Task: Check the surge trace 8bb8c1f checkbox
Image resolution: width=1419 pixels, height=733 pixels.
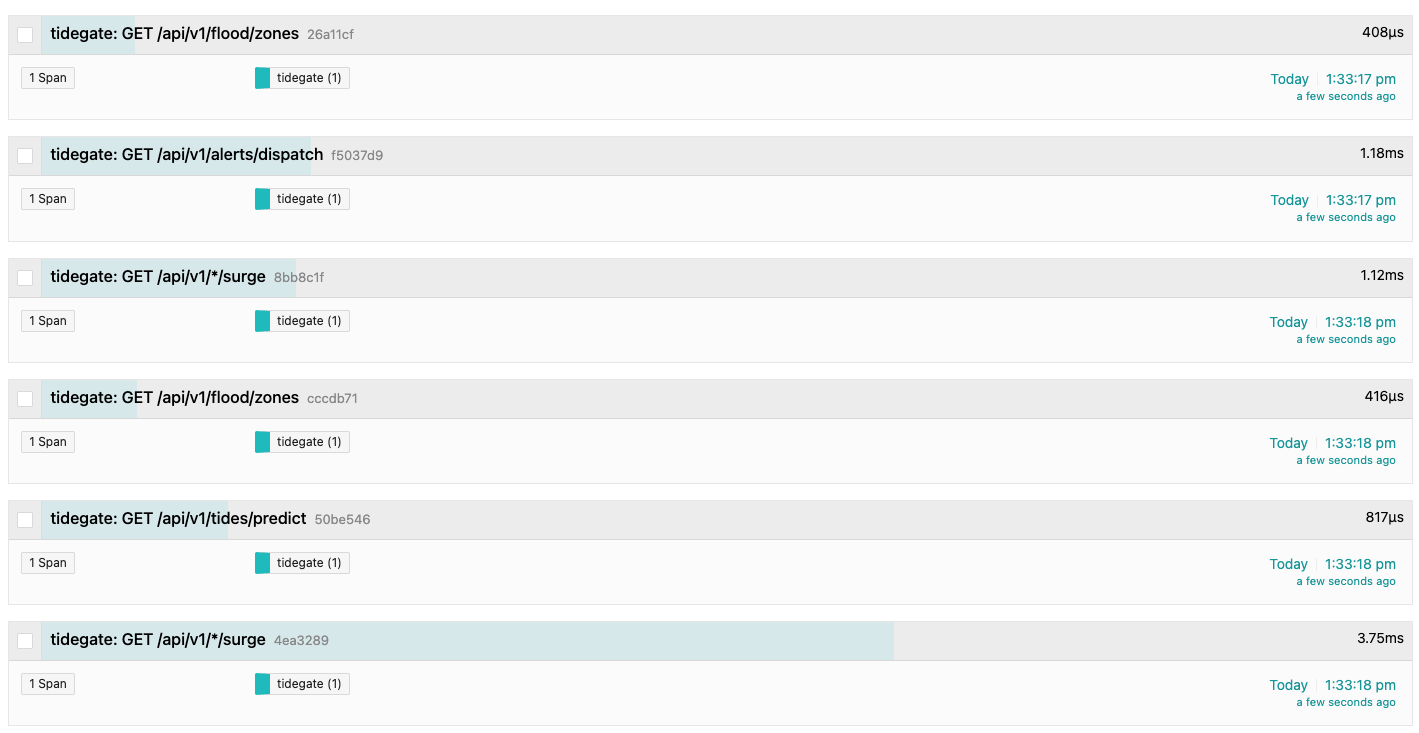Action: tap(25, 278)
